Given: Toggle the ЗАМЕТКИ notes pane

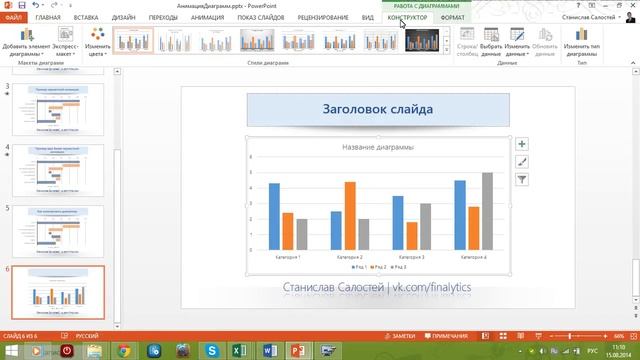Looking at the screenshot, I should coord(400,336).
